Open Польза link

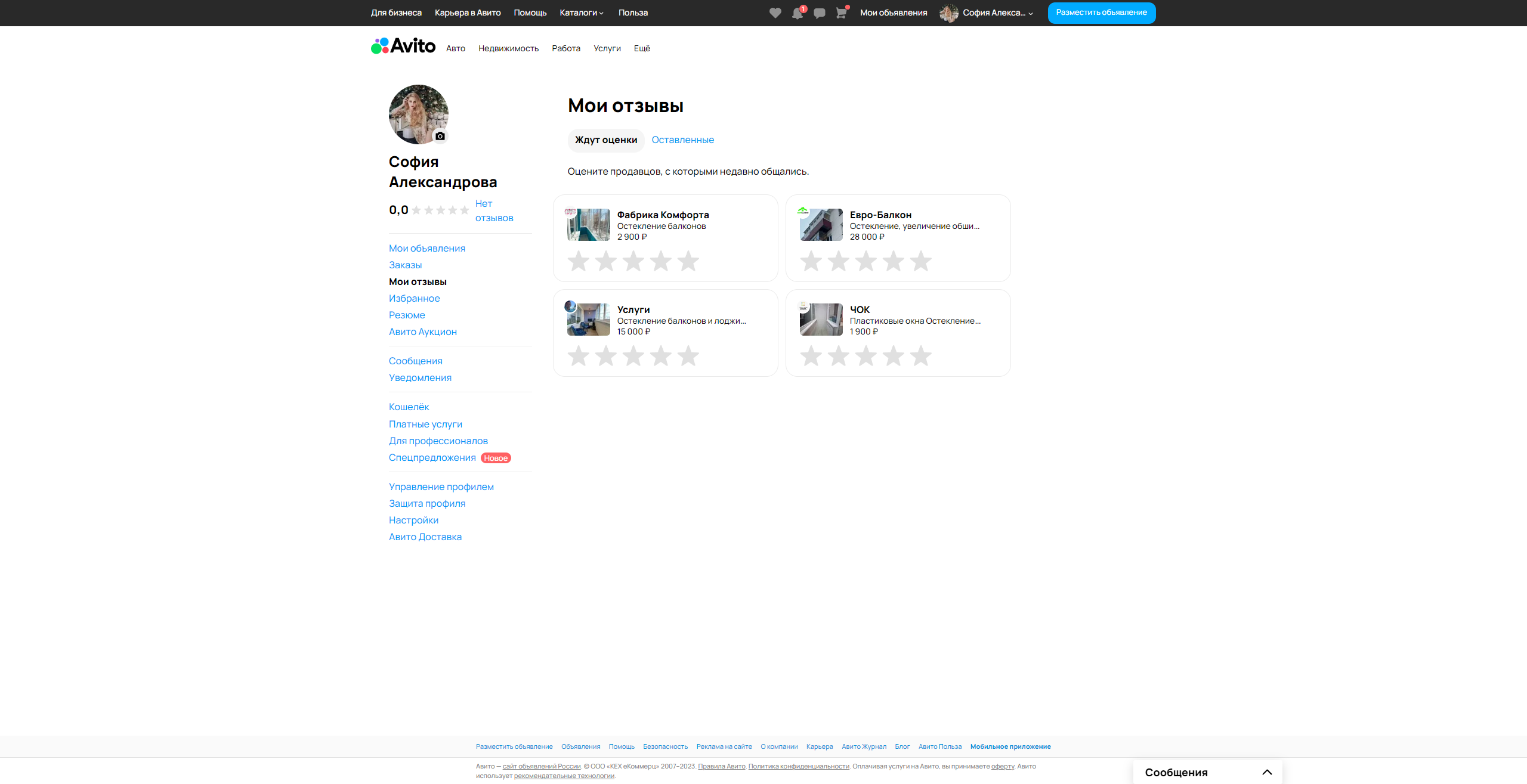point(633,13)
